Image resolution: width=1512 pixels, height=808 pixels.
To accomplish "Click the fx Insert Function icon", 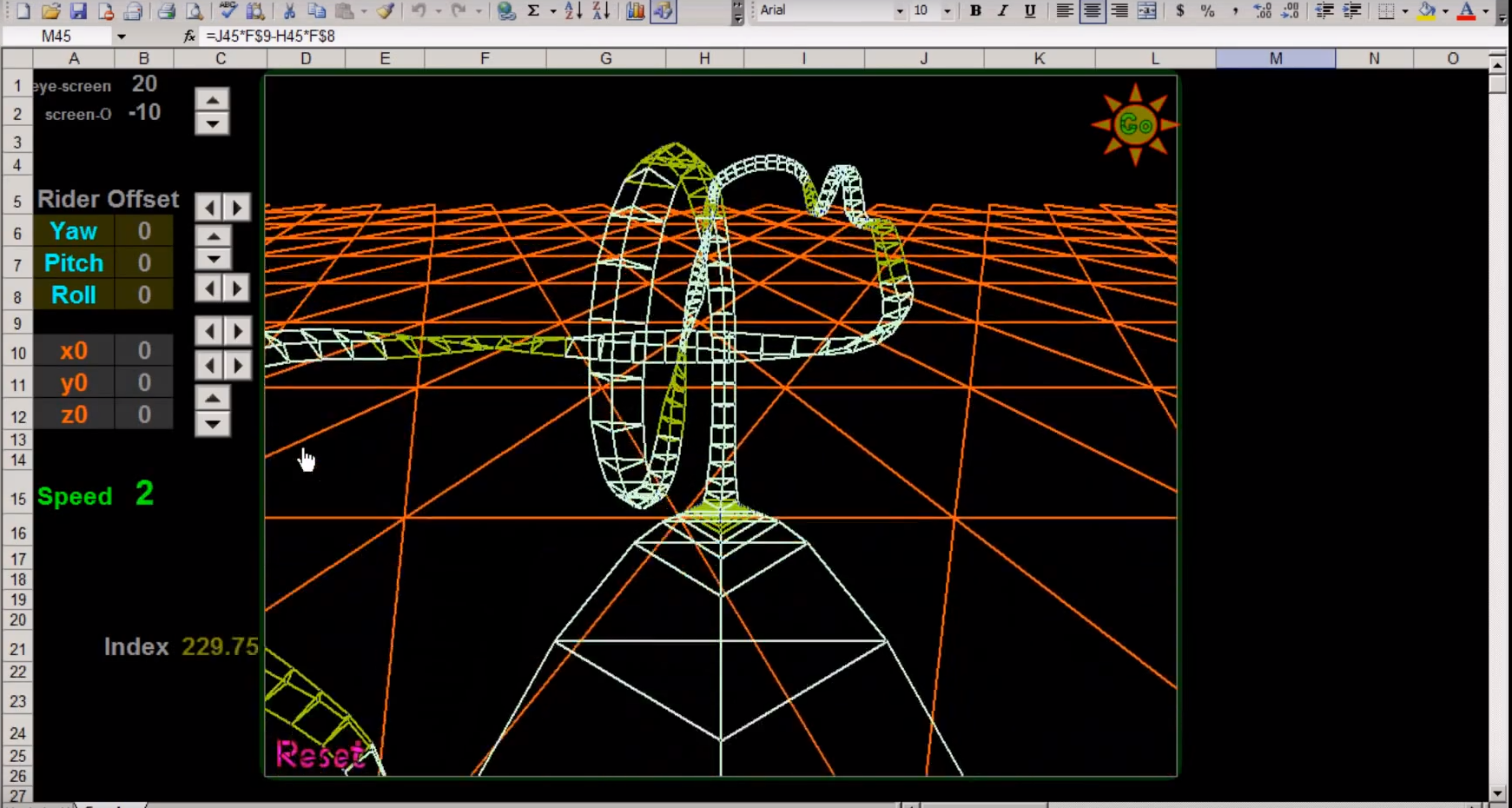I will (x=189, y=36).
